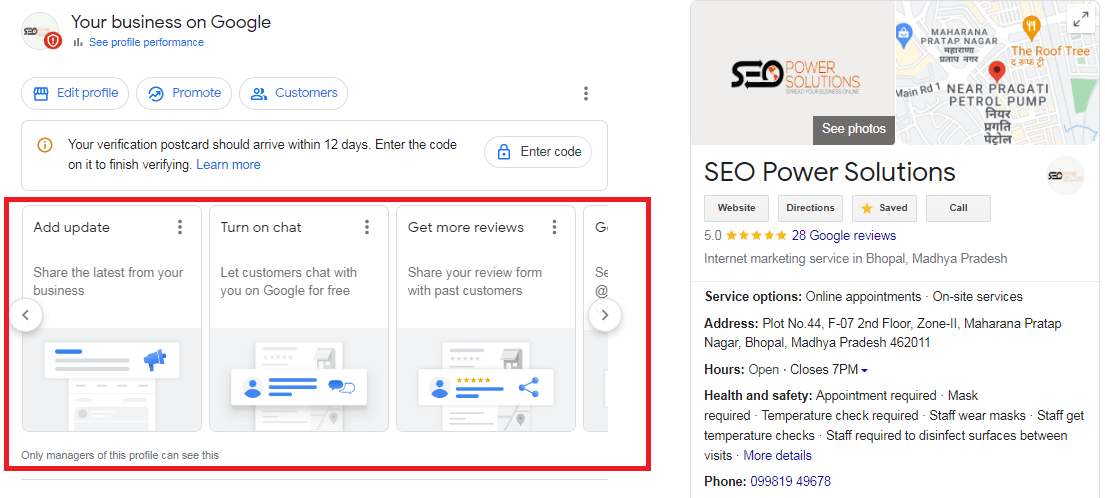Click the next cards arrow

(x=605, y=315)
